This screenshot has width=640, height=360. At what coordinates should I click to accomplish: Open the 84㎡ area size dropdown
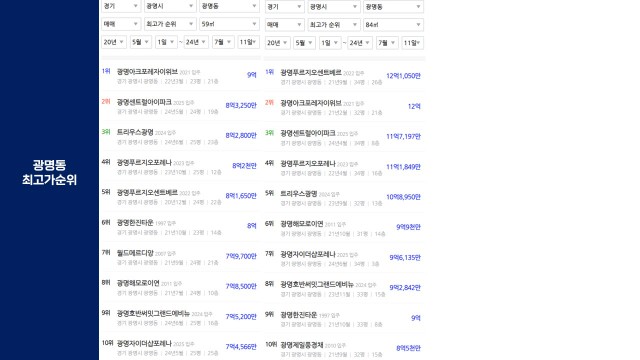point(393,25)
